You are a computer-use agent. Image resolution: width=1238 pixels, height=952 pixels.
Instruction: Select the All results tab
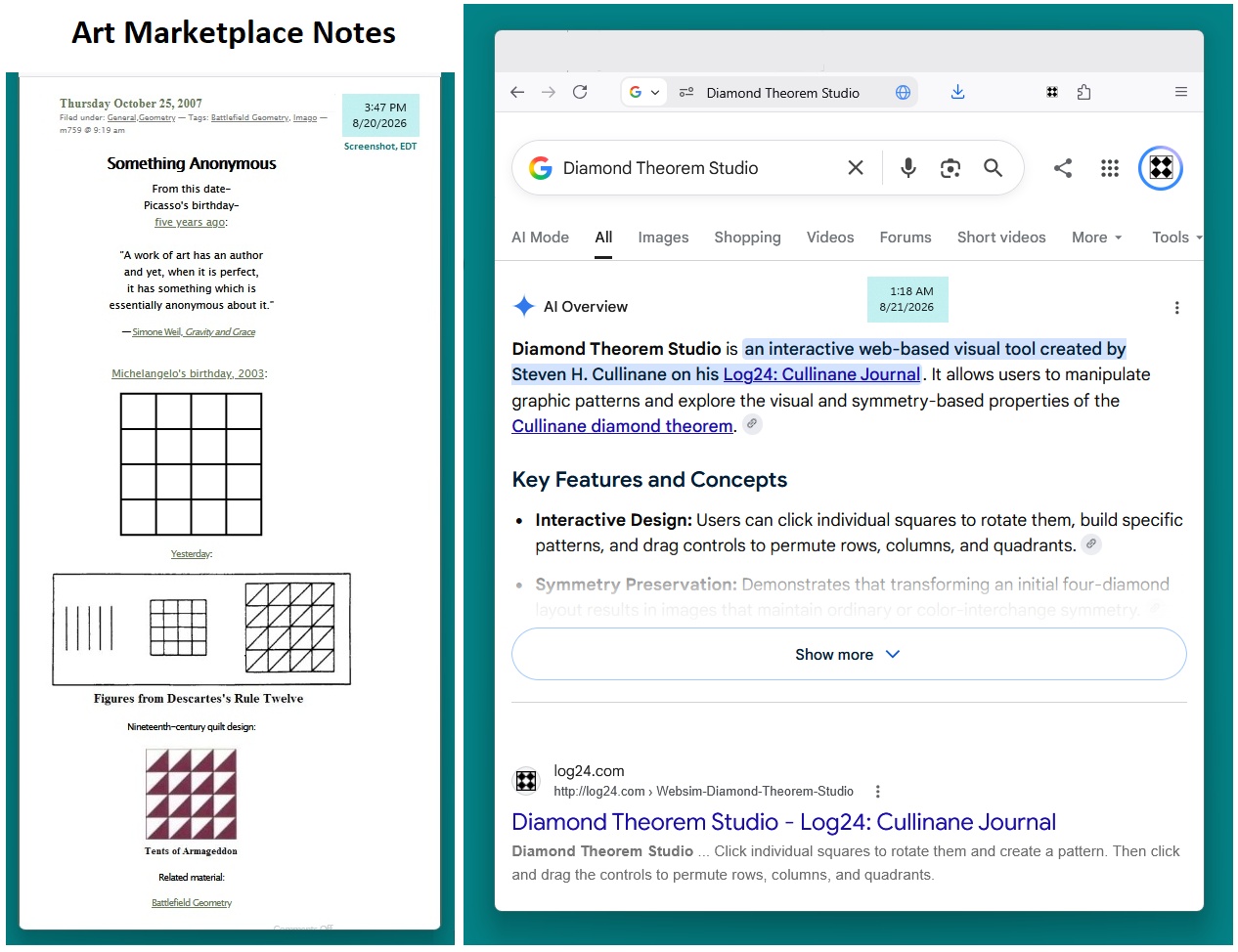(603, 238)
